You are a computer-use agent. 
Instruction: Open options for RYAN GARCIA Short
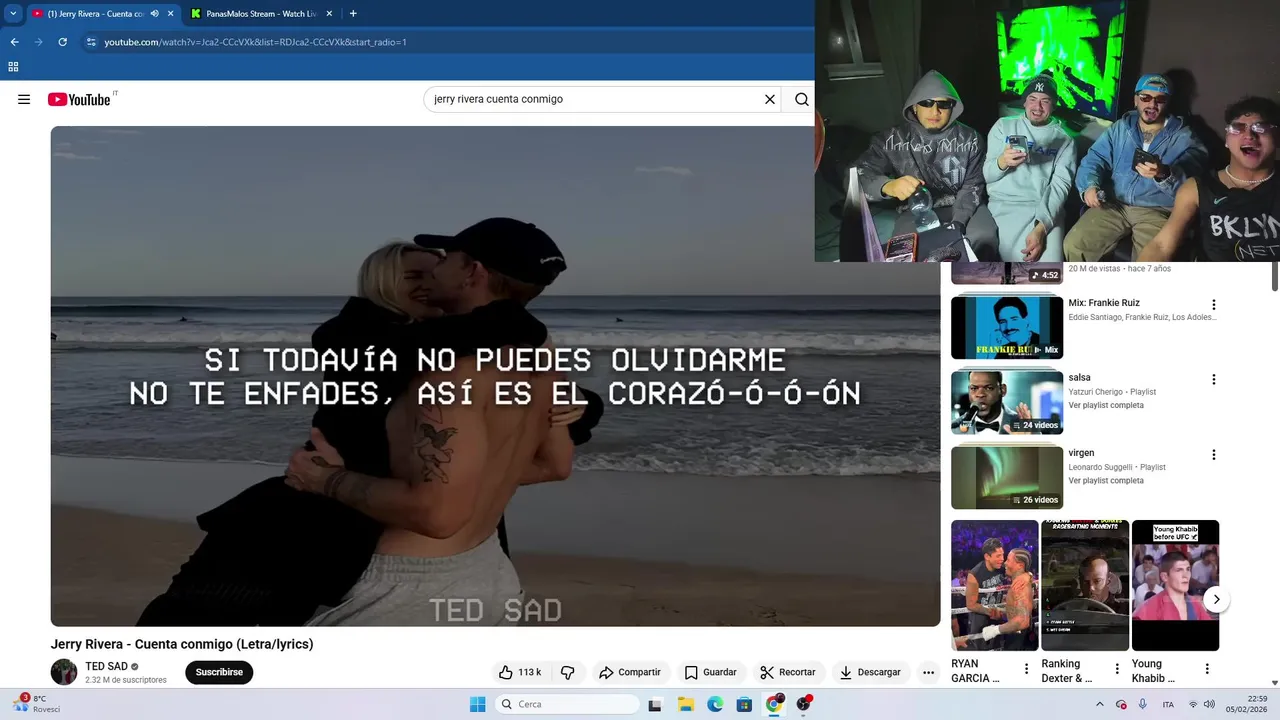tap(1026, 669)
